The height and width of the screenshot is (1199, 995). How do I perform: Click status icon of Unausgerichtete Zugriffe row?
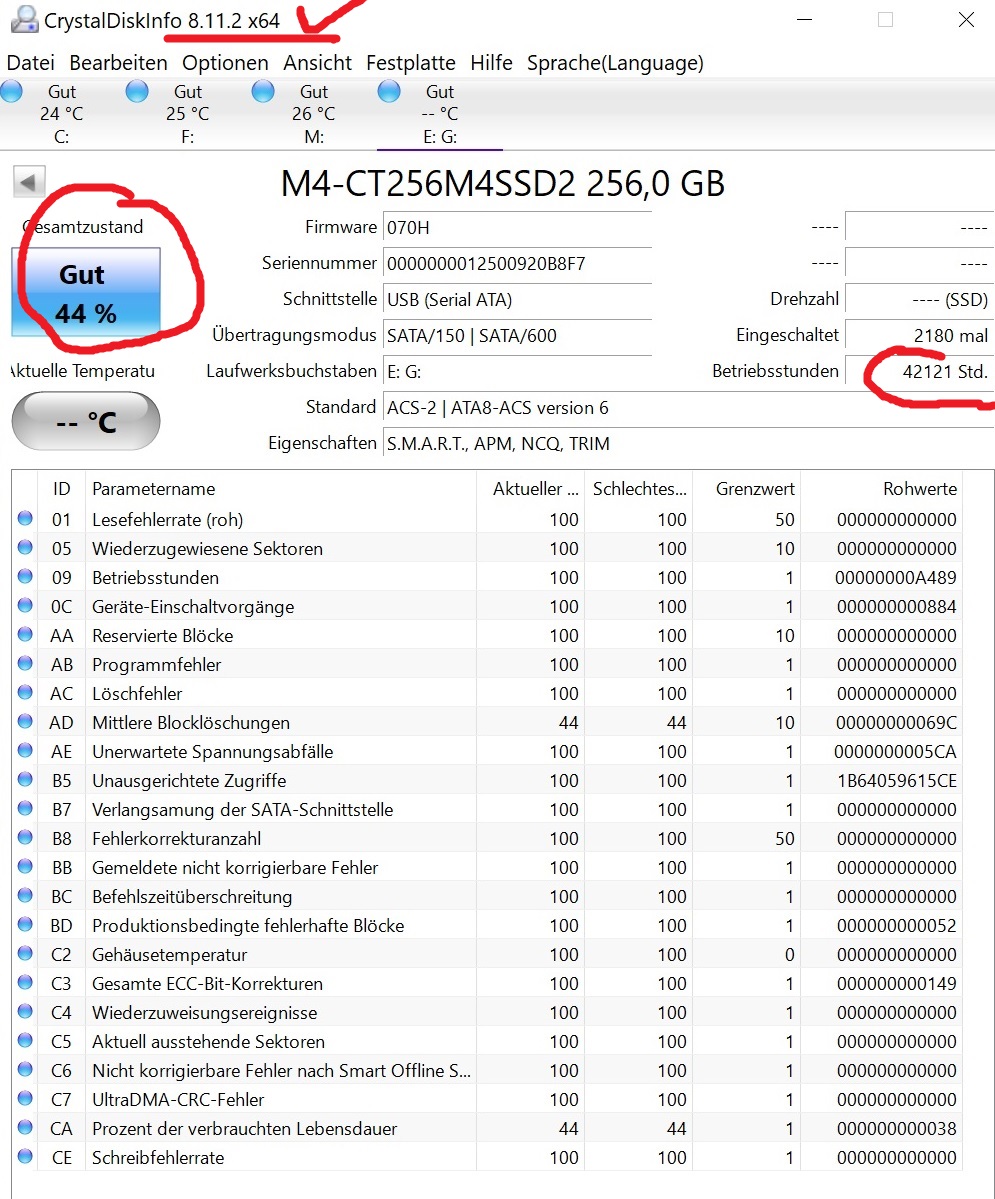click(25, 780)
